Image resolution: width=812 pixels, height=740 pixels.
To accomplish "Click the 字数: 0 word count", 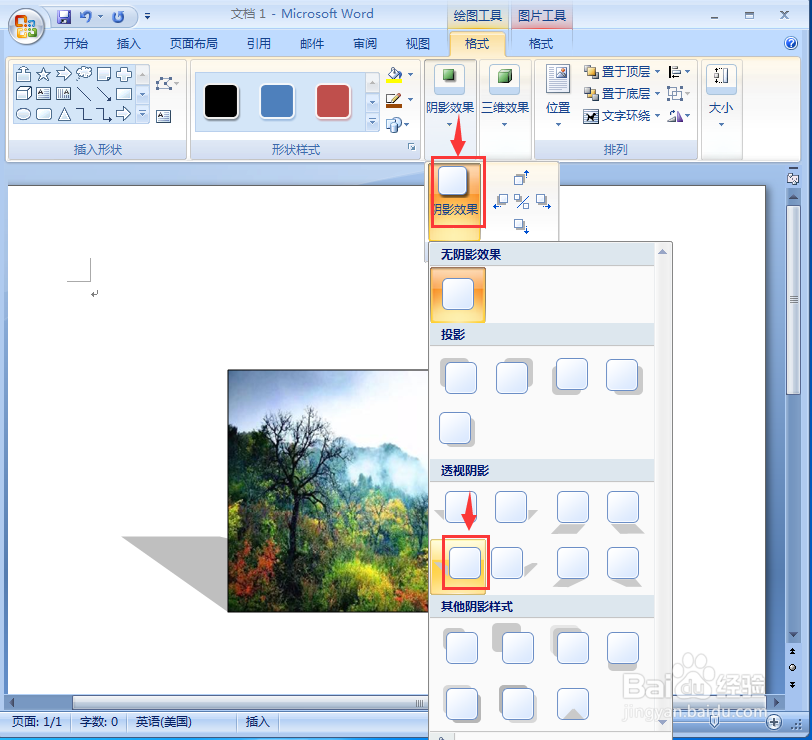I will click(x=98, y=721).
